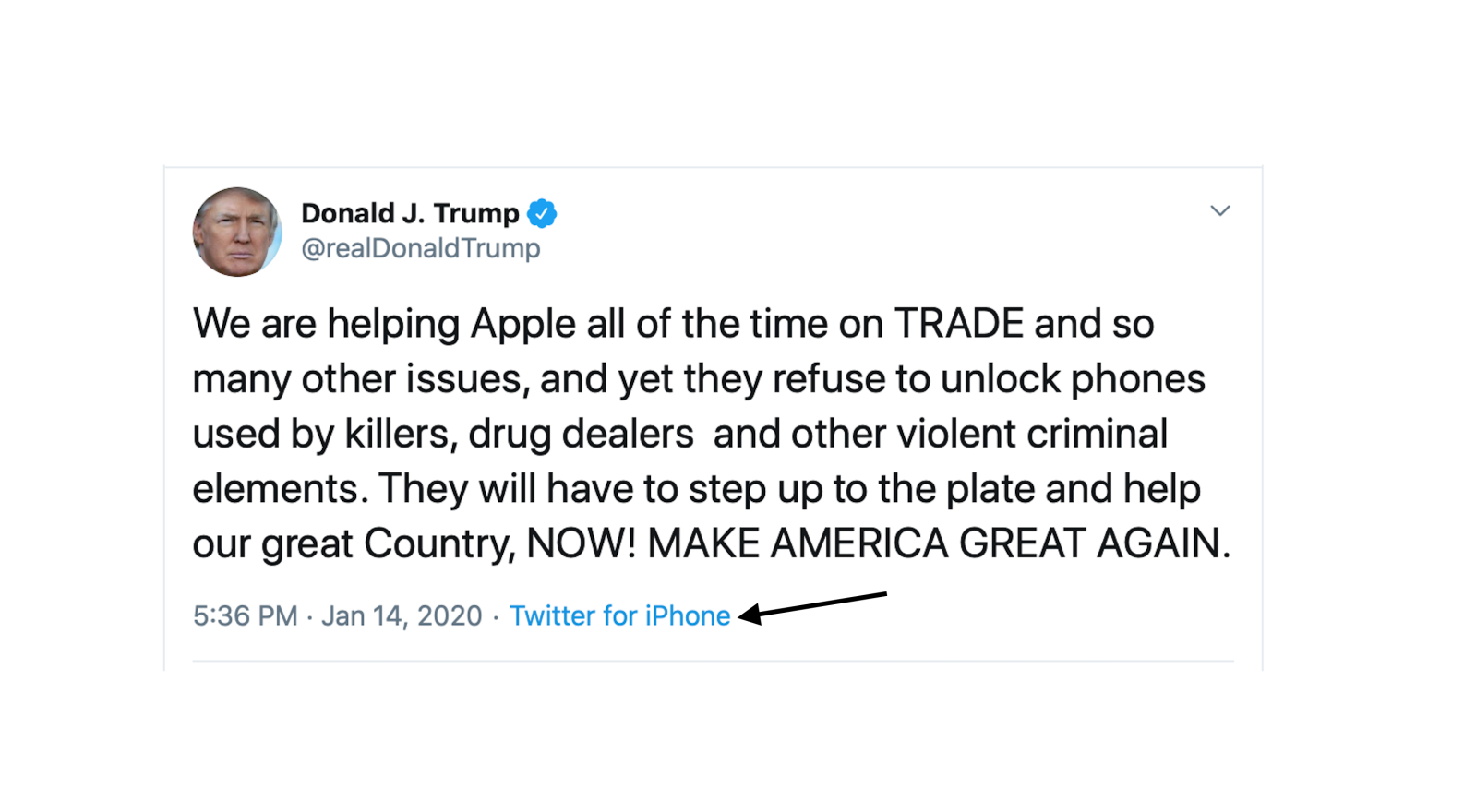Click Donald Trump's profile avatar photo
This screenshot has height=812, width=1476.
point(236,233)
